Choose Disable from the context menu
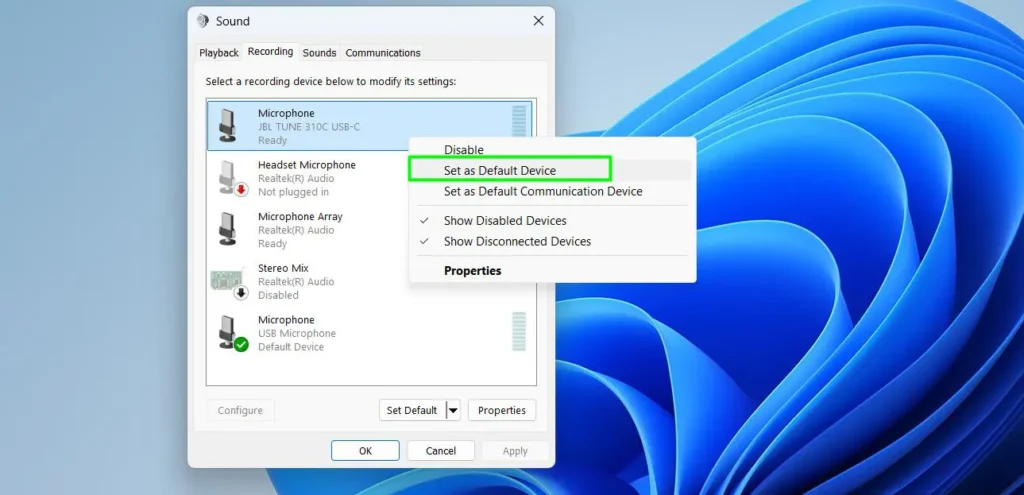The image size is (1024, 495). point(464,150)
